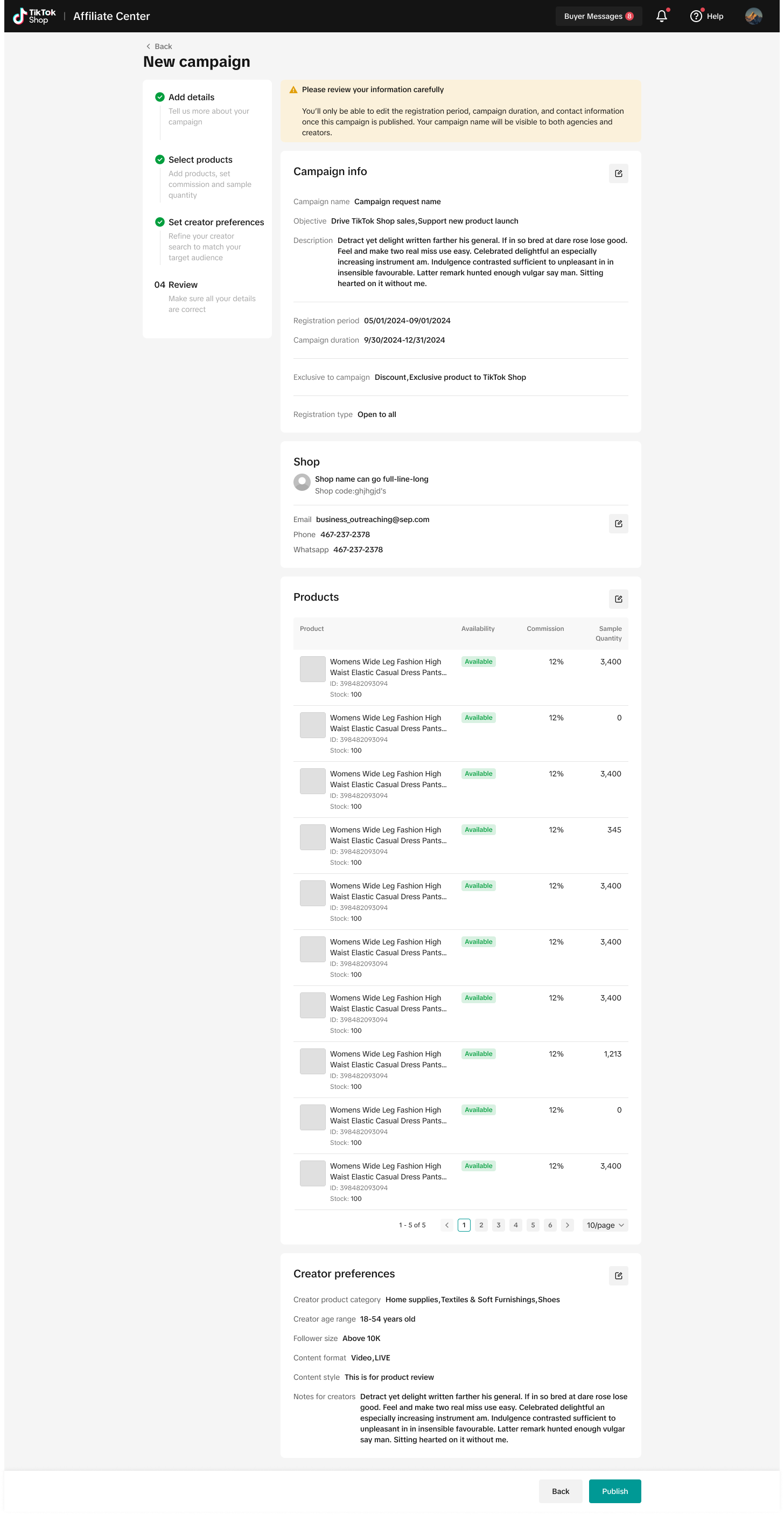784x1515 pixels.
Task: Go to the Select products step
Action: click(200, 159)
